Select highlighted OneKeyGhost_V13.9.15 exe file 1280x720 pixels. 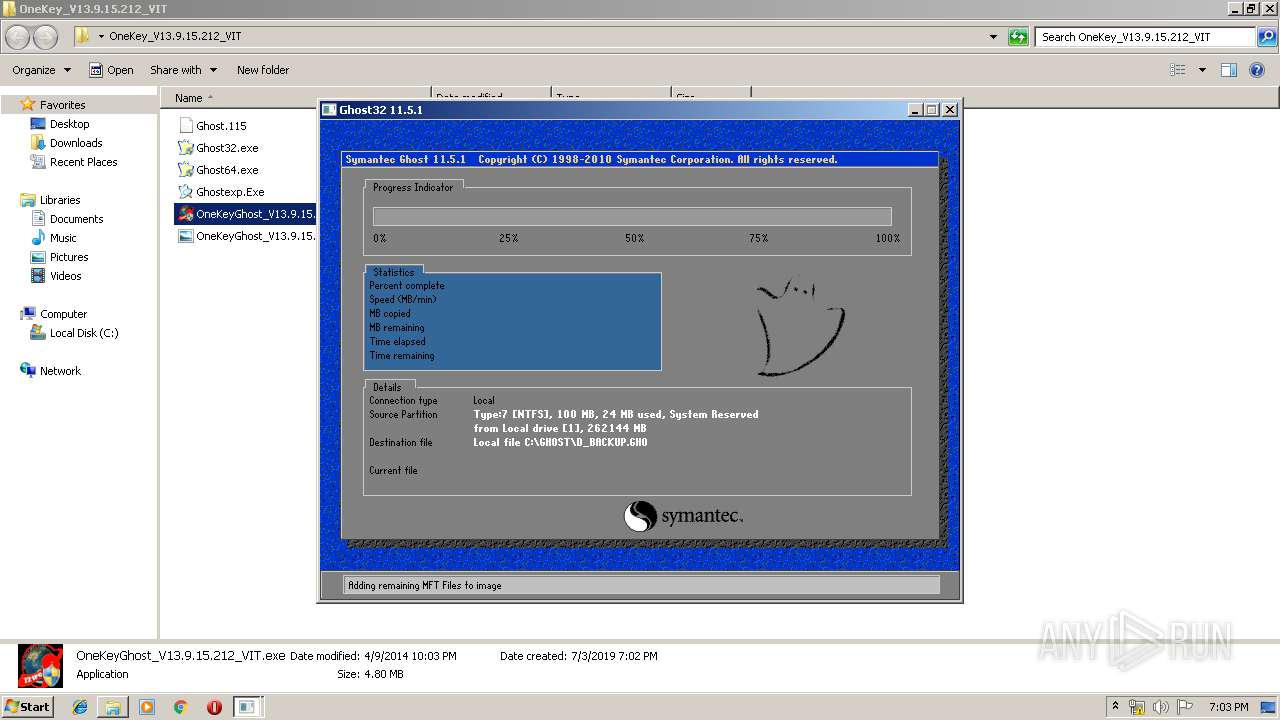245,214
